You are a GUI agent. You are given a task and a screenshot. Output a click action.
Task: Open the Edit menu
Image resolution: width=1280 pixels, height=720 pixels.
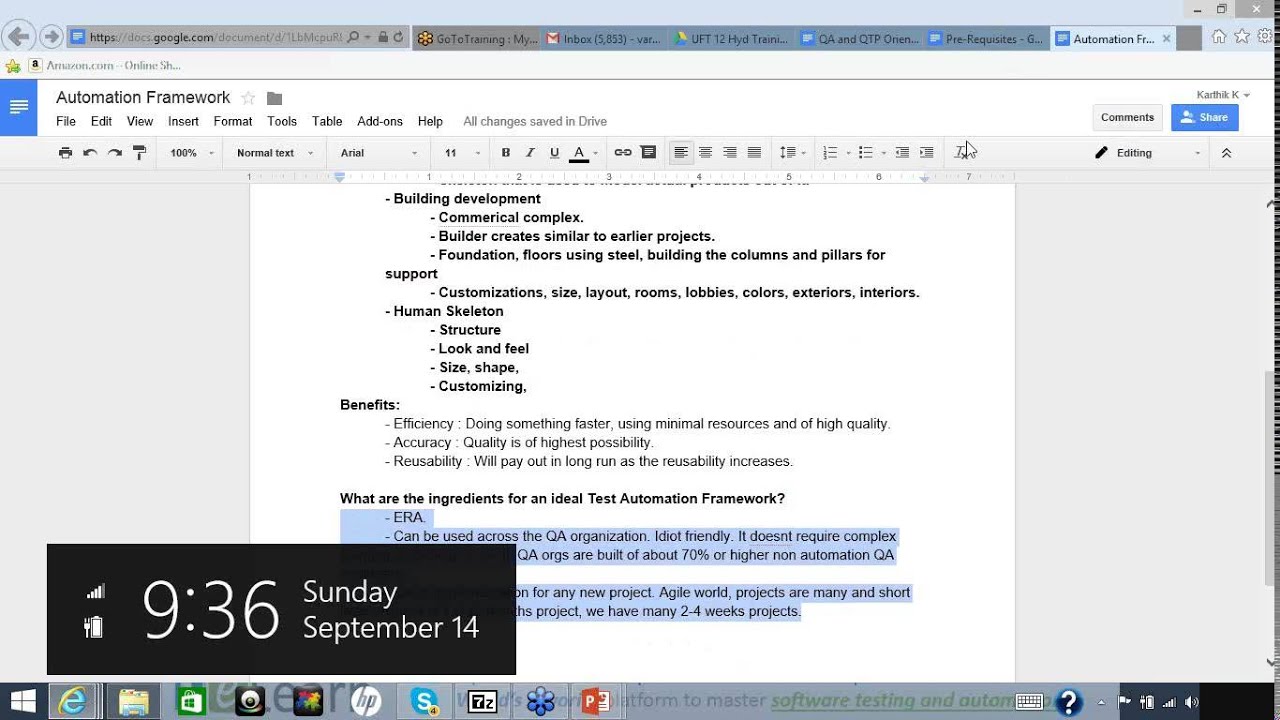(x=101, y=121)
